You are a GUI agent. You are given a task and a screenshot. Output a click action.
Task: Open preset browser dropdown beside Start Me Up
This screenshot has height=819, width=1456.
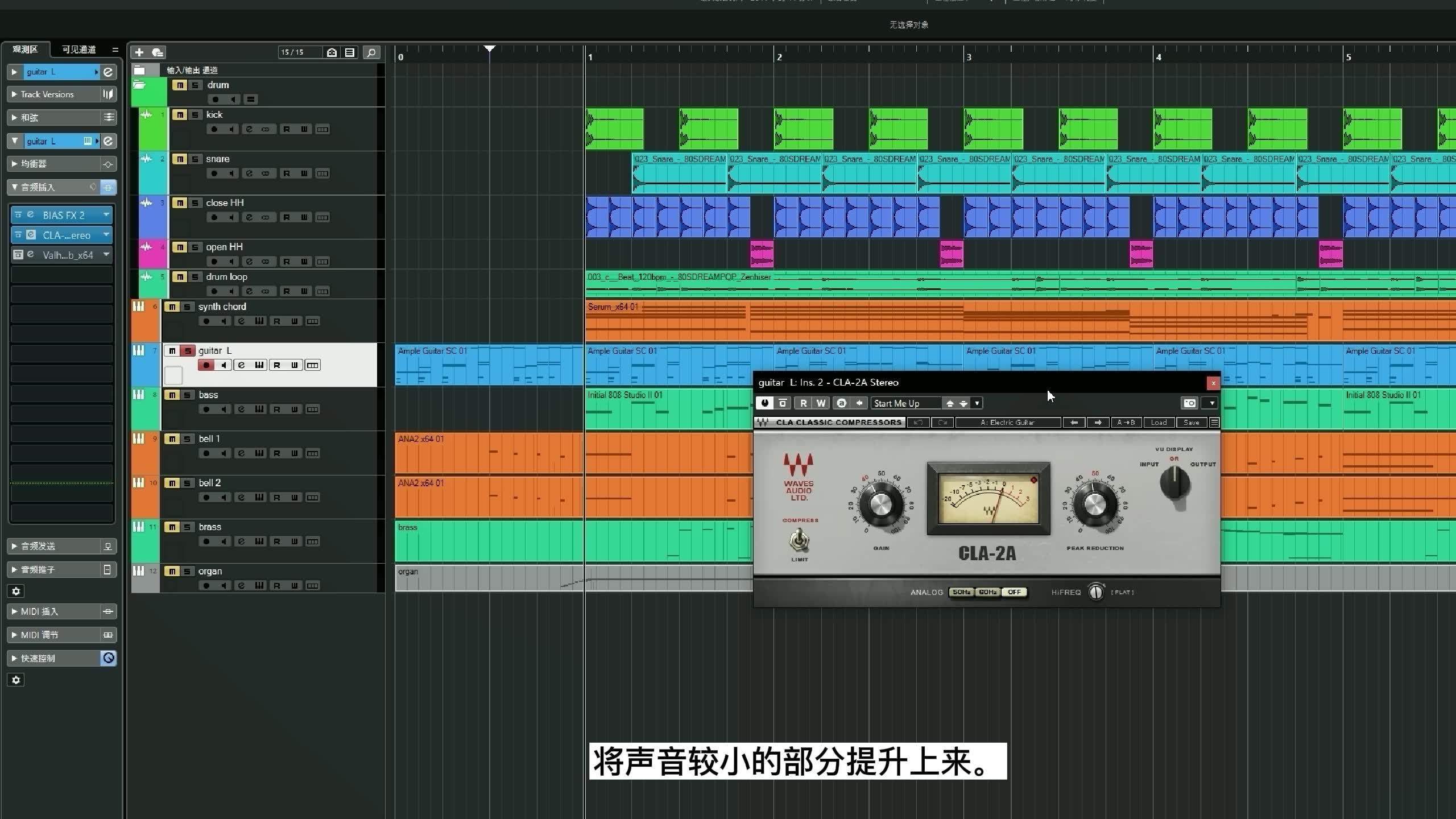click(977, 403)
